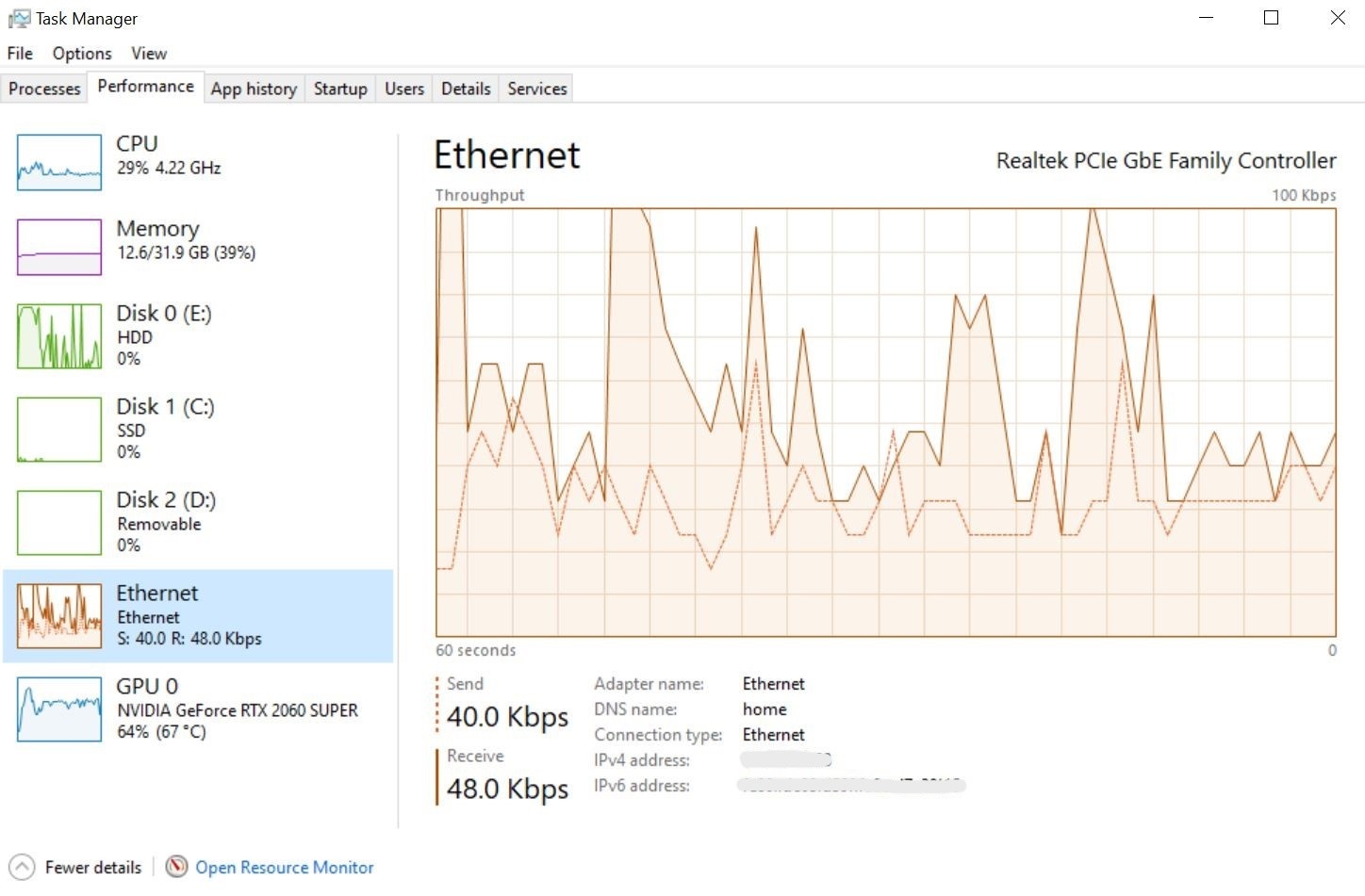Click the 29% 4.22 GHz CPU text
The image size is (1365, 896).
(x=169, y=168)
